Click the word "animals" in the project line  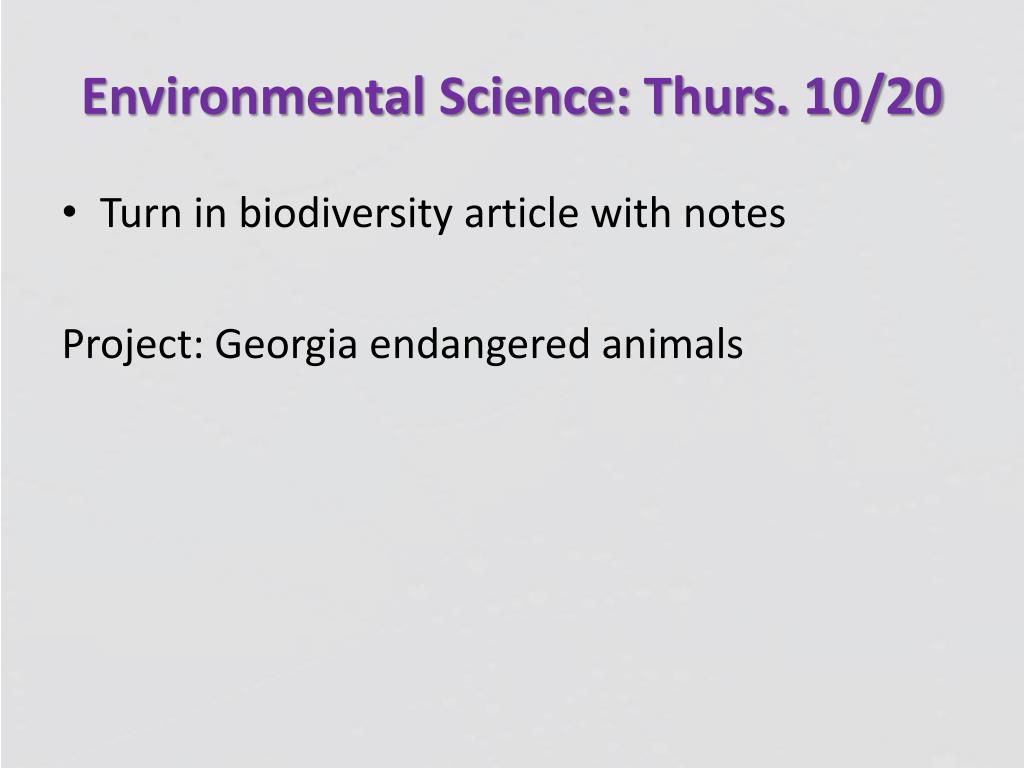tap(673, 344)
